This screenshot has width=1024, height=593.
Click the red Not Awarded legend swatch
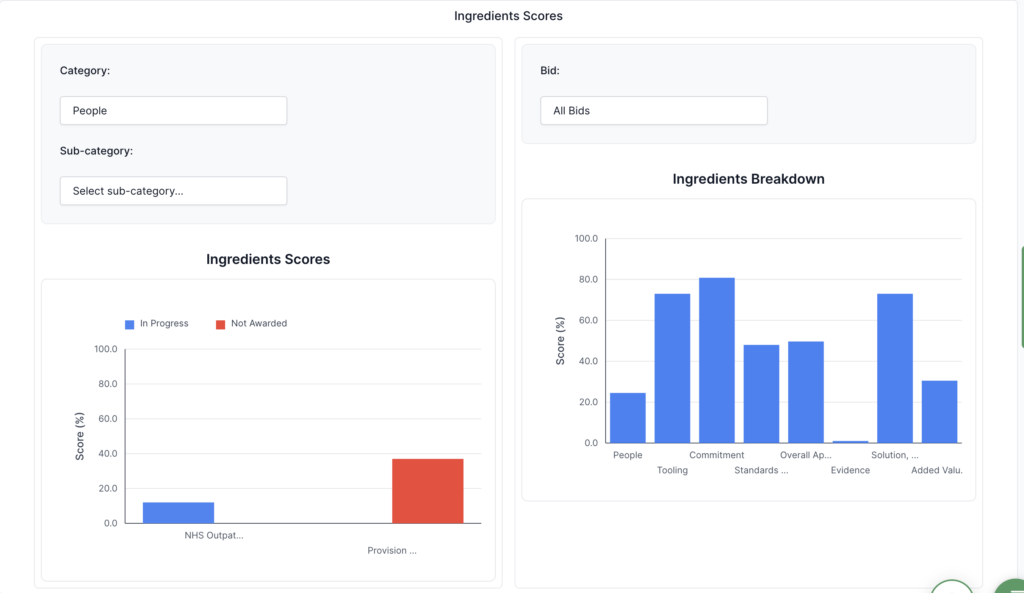(221, 324)
